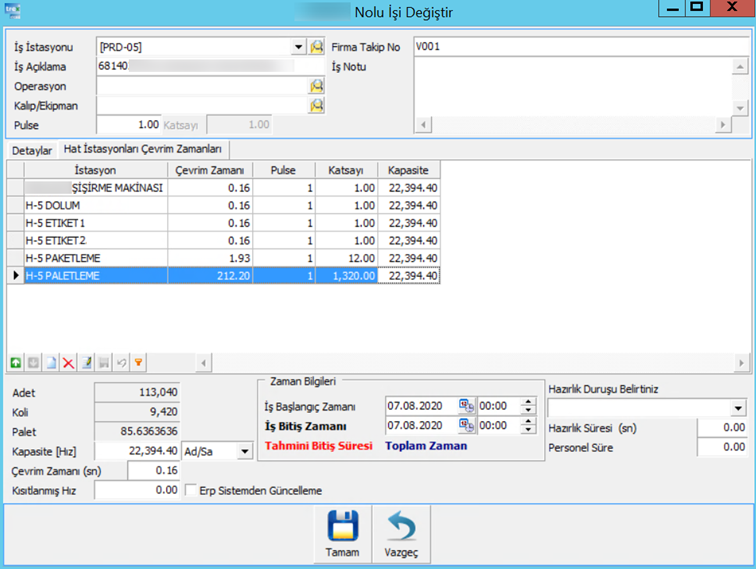Click the Vazgeç cancel button
Viewport: 756px width, 569px height.
coord(401,535)
